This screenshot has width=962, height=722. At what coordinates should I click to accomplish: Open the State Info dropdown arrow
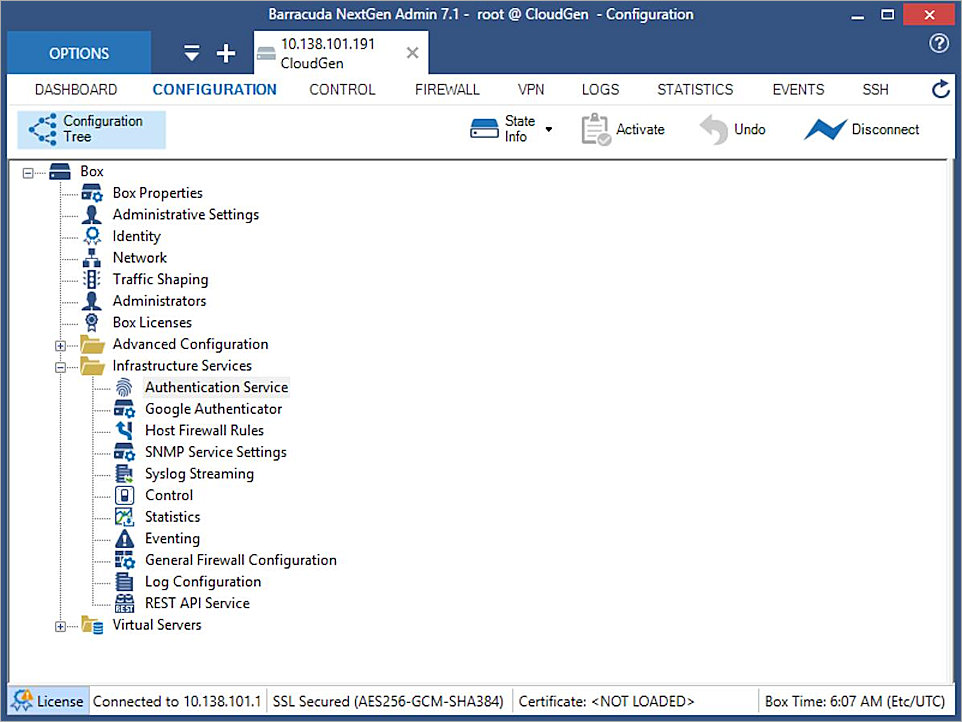548,129
